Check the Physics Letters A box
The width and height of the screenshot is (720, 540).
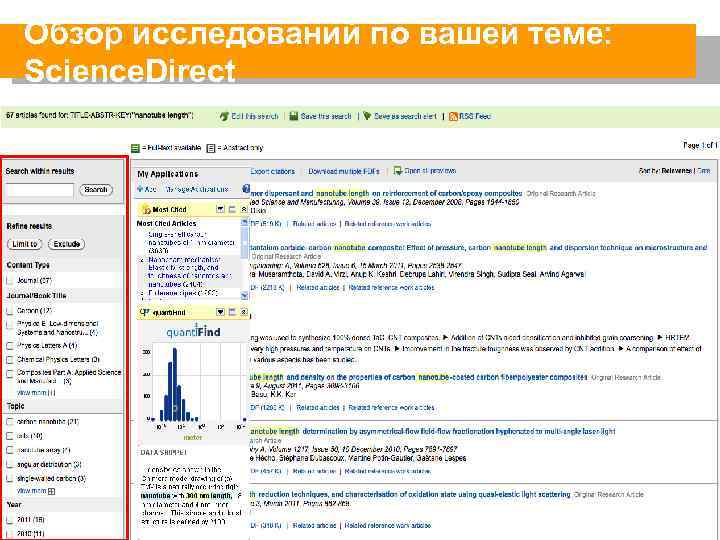point(10,346)
